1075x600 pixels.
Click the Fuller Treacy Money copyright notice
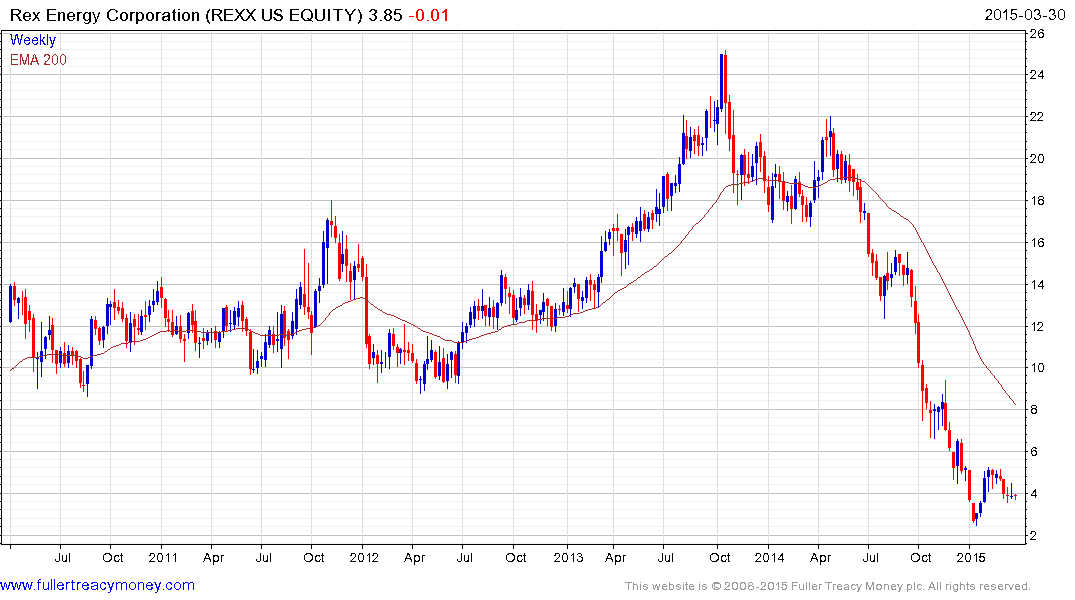827,586
